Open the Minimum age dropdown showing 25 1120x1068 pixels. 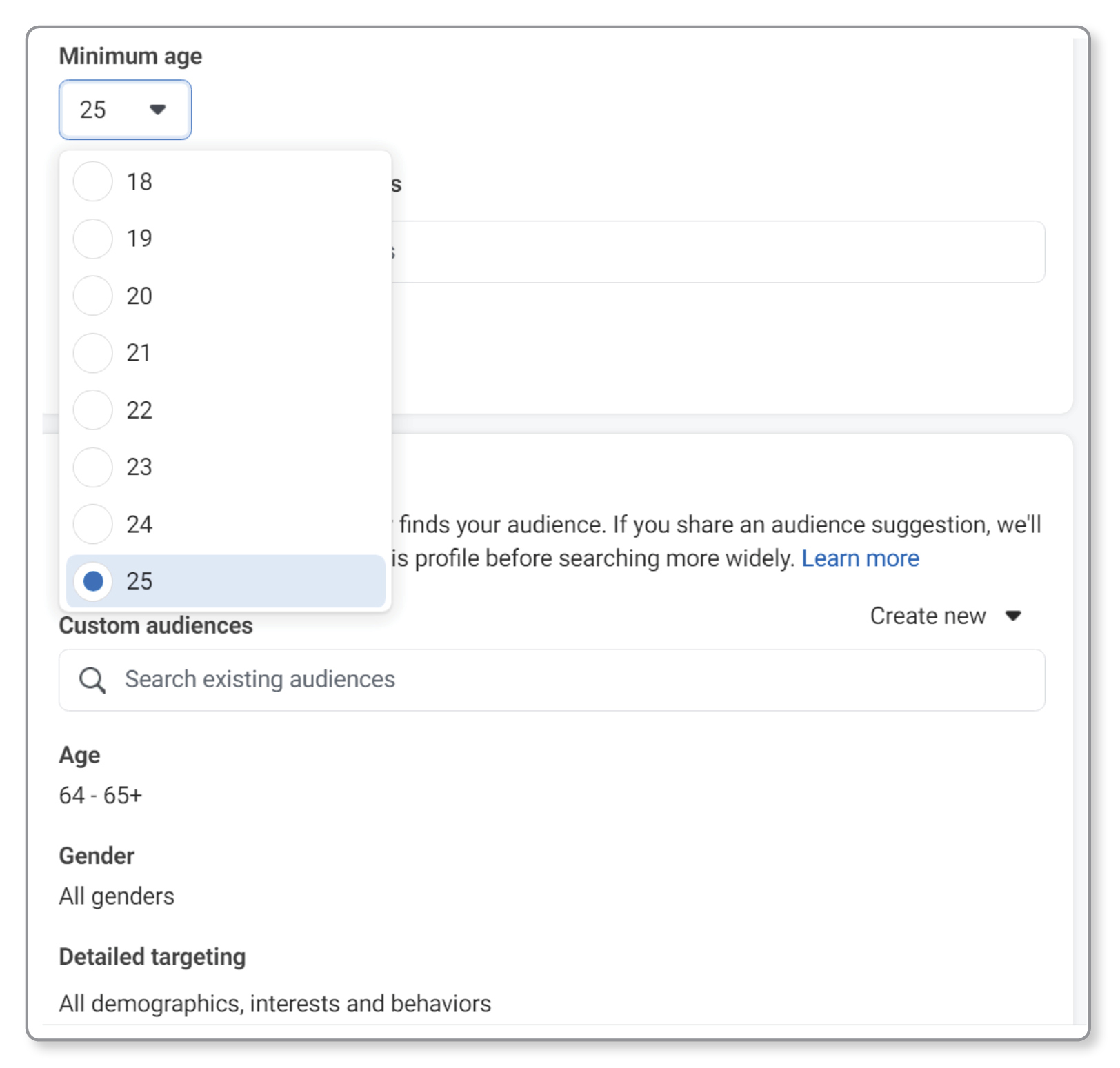125,110
